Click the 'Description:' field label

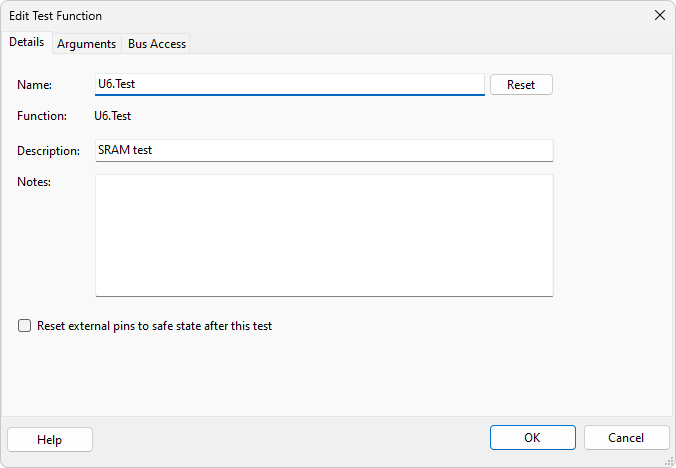tap(48, 151)
